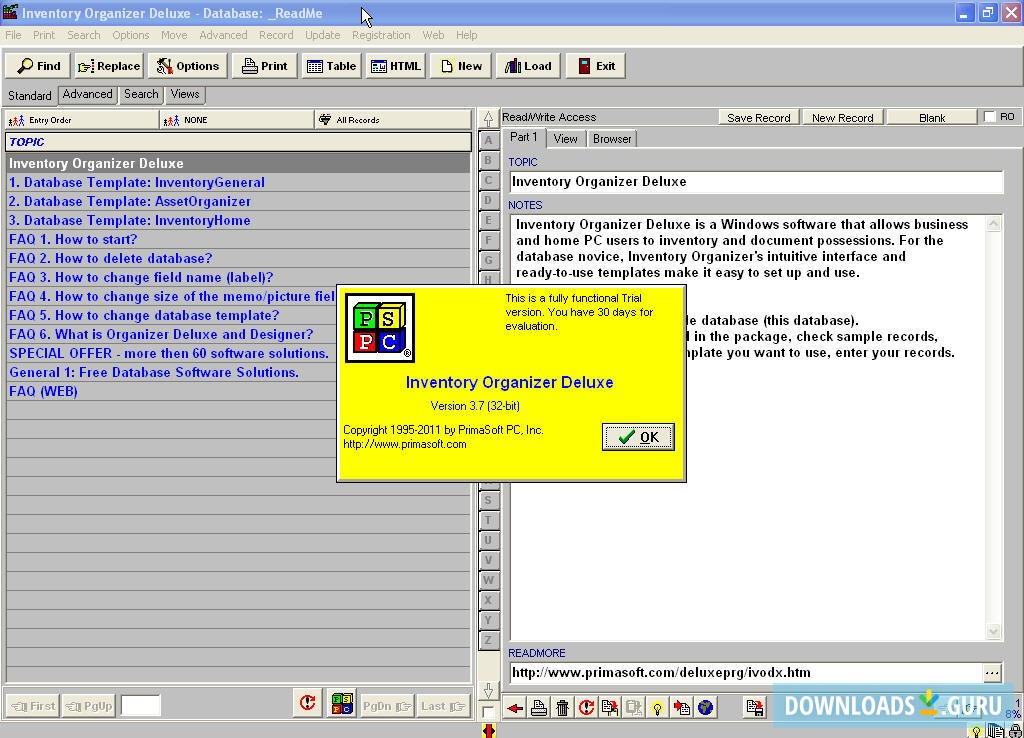Click the red refresh icon in record toolbar
1024x738 pixels.
click(x=586, y=707)
